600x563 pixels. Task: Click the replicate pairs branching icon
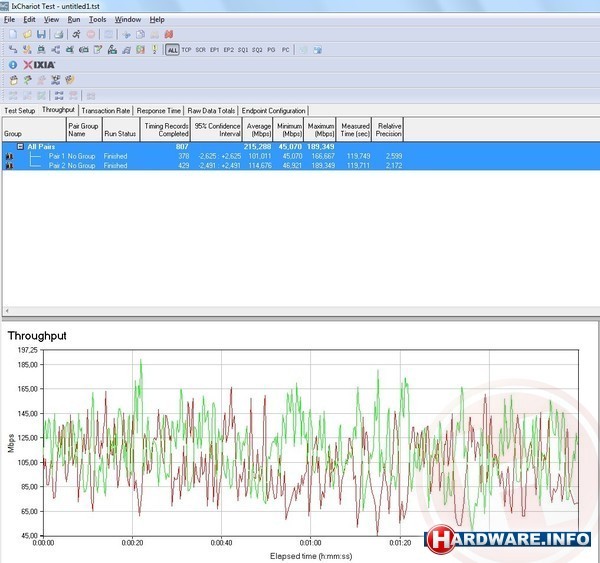click(55, 49)
